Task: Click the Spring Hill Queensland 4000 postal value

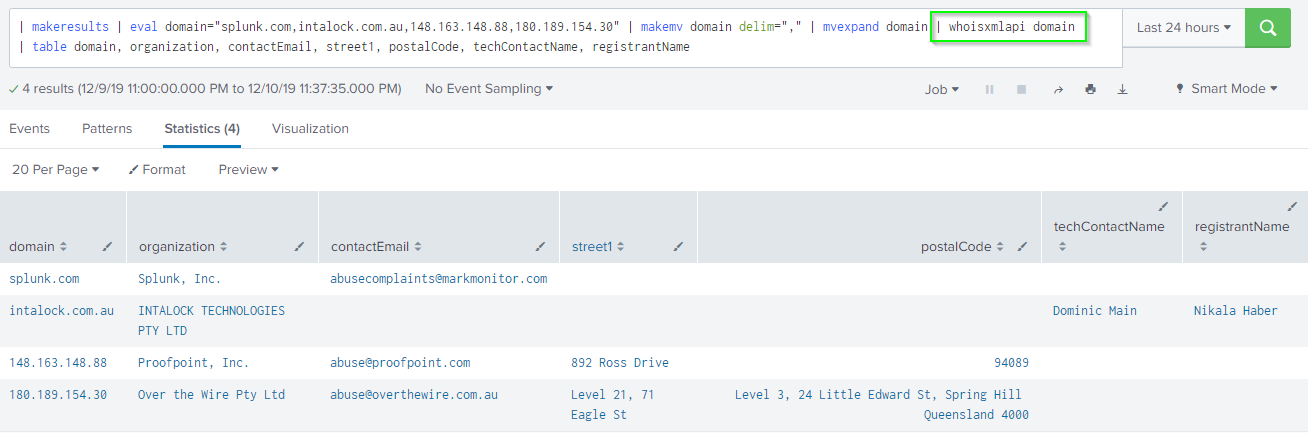Action: [x=882, y=405]
